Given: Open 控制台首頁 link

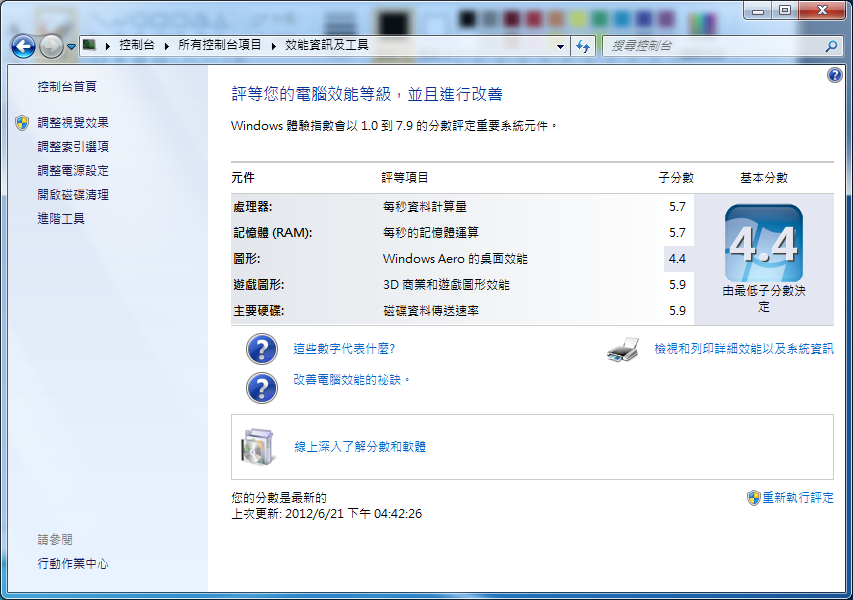Looking at the screenshot, I should click(67, 86).
